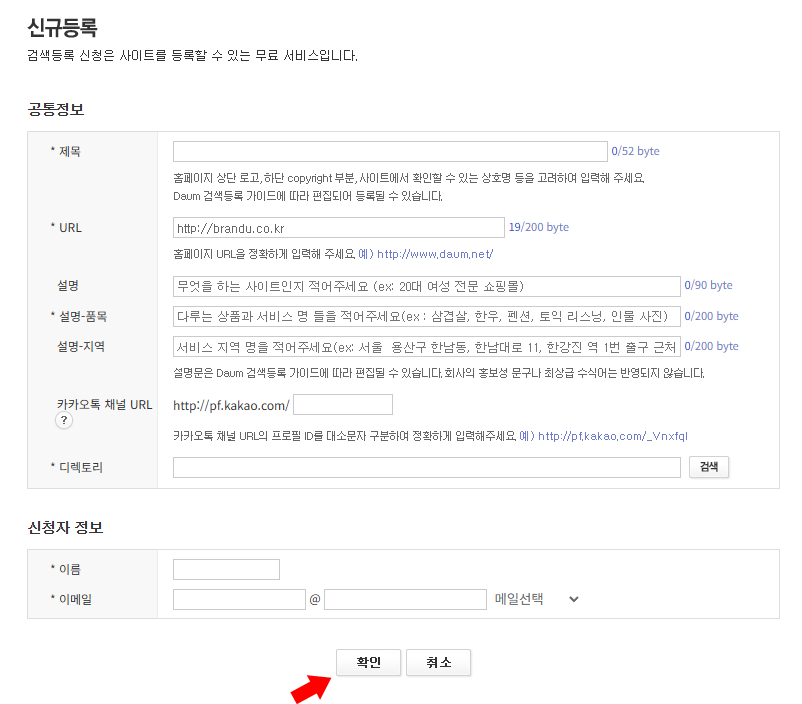This screenshot has width=802, height=704.
Task: Click the 취소 cancel button
Action: point(438,662)
